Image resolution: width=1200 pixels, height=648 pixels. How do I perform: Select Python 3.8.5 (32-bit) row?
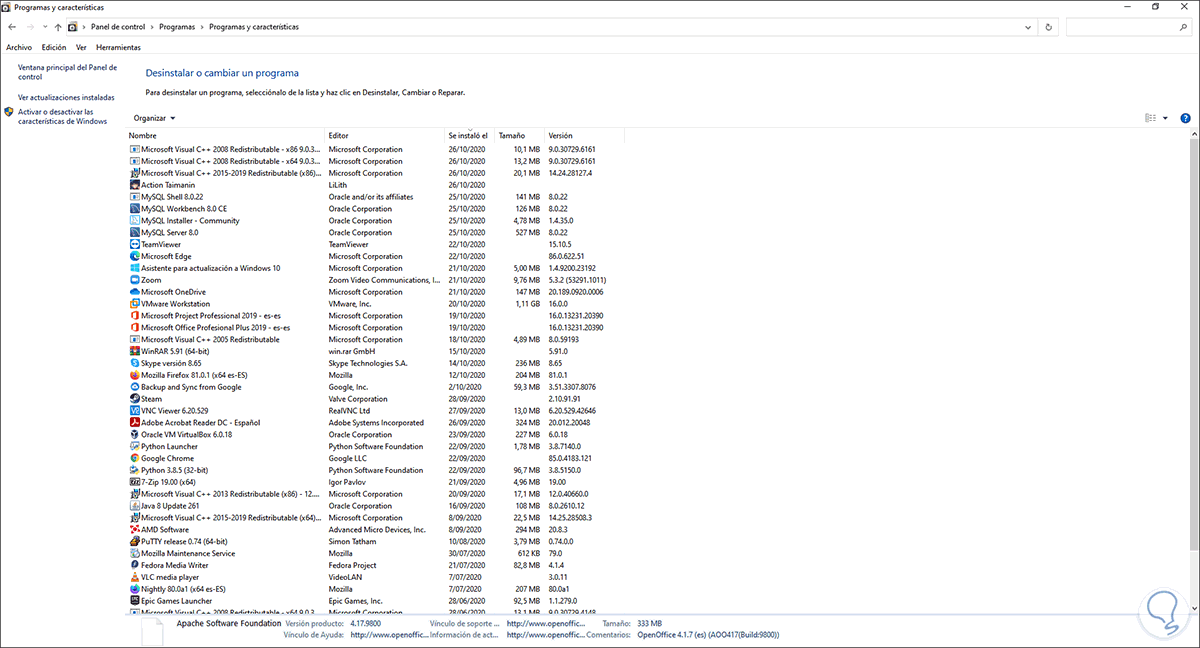click(x=376, y=470)
